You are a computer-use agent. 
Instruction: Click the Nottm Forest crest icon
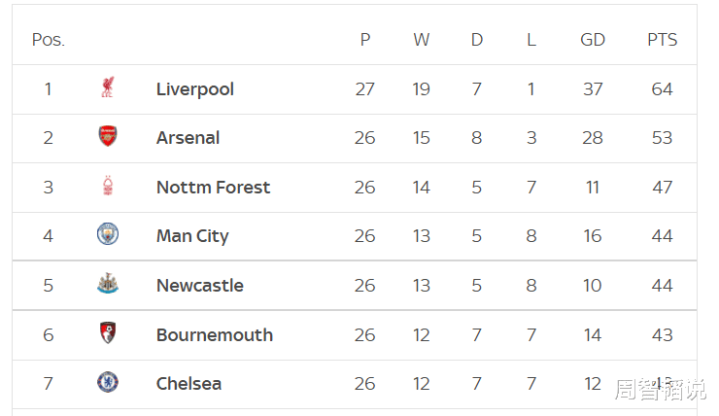click(x=107, y=187)
